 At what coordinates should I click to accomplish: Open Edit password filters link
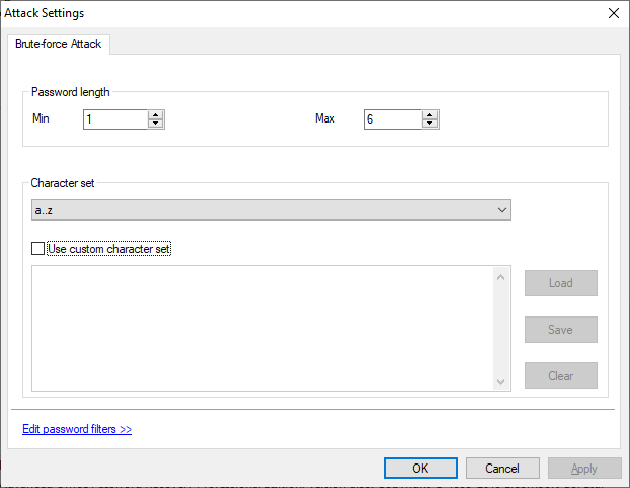(x=77, y=429)
